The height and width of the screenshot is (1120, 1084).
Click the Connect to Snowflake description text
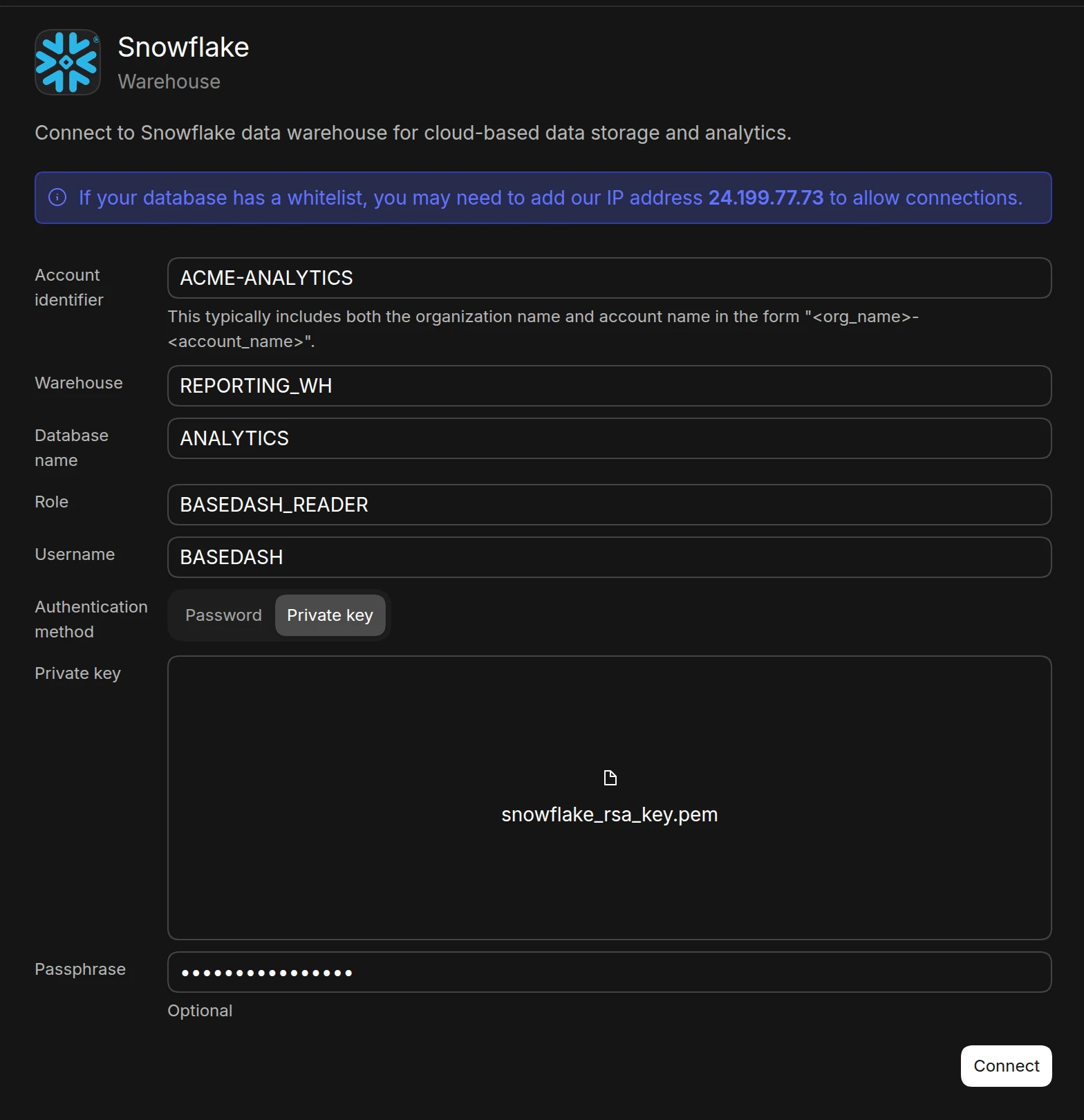[x=413, y=133]
